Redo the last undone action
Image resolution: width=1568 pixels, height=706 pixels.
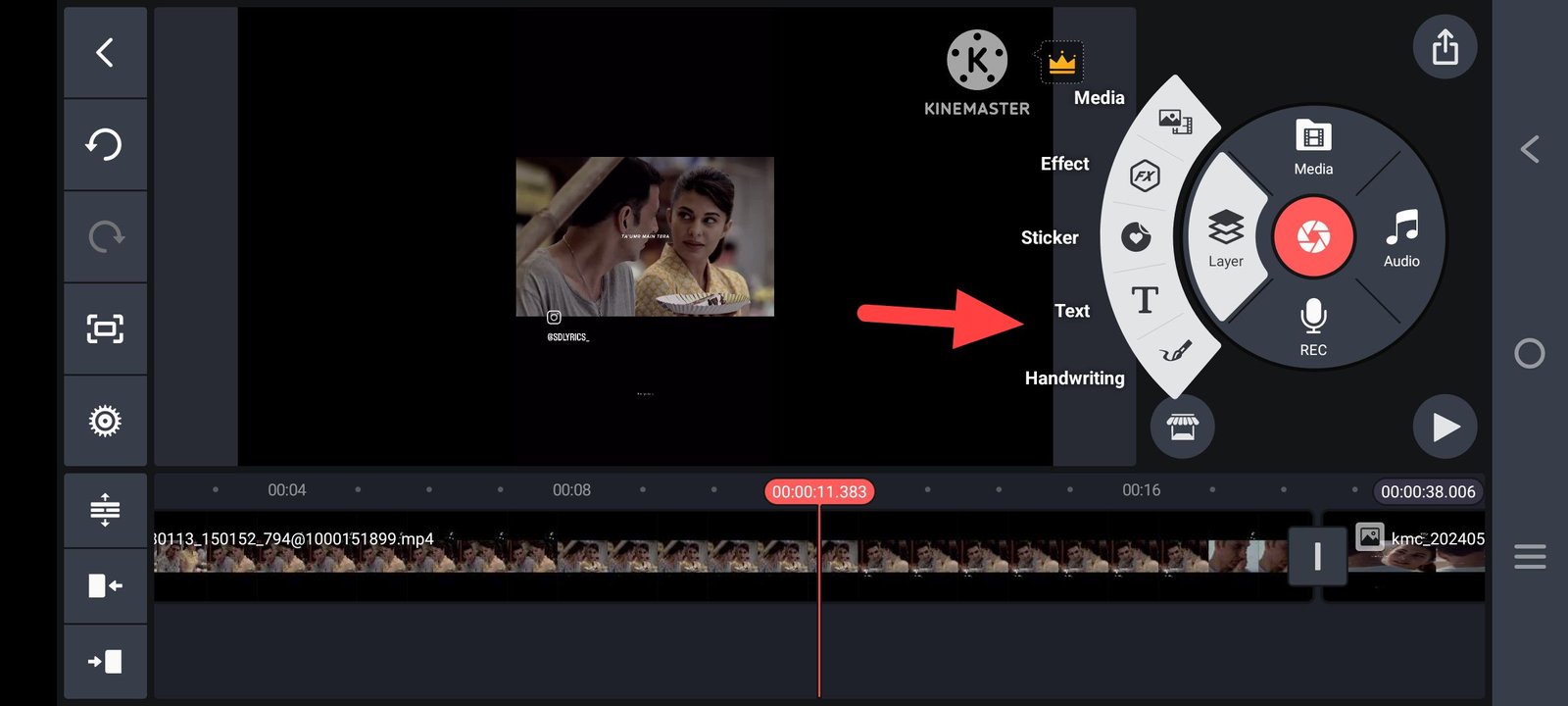coord(105,237)
